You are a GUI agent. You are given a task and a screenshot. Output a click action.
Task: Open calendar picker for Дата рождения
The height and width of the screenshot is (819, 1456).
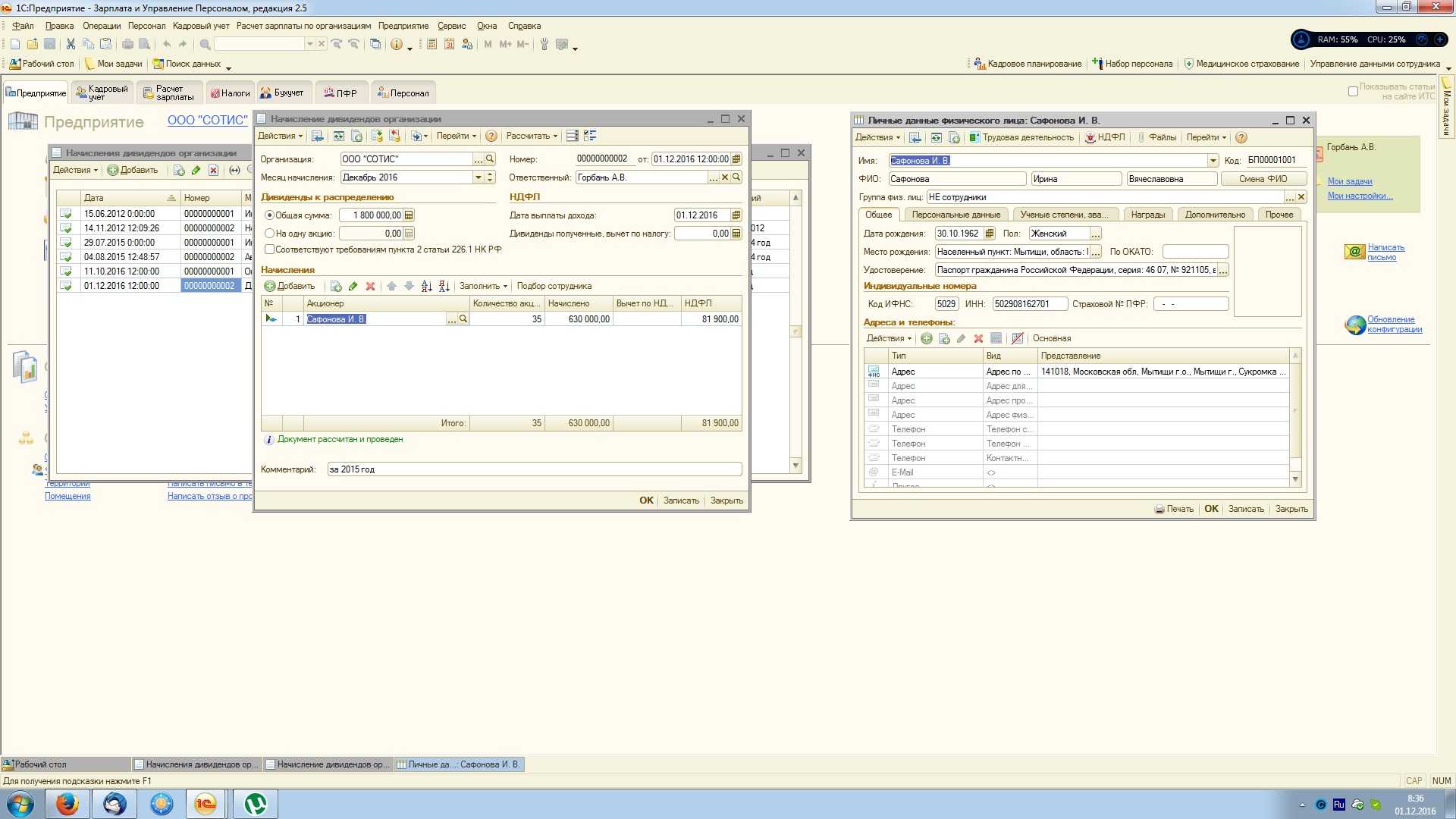point(989,234)
